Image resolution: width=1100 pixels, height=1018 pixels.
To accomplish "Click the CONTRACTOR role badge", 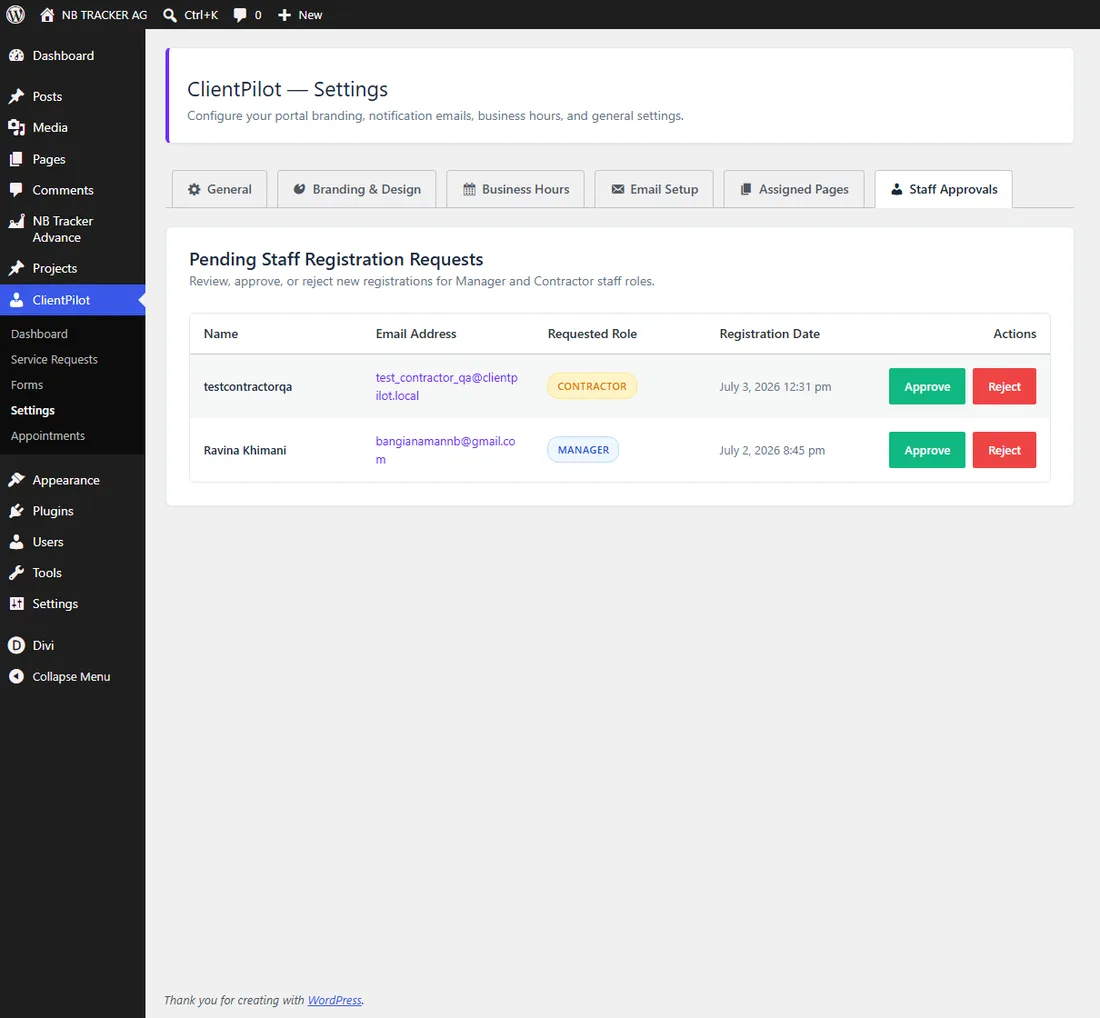I will click(x=591, y=387).
